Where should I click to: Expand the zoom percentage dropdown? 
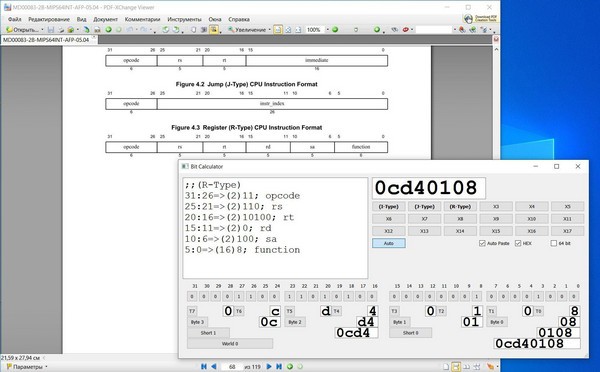(x=327, y=29)
